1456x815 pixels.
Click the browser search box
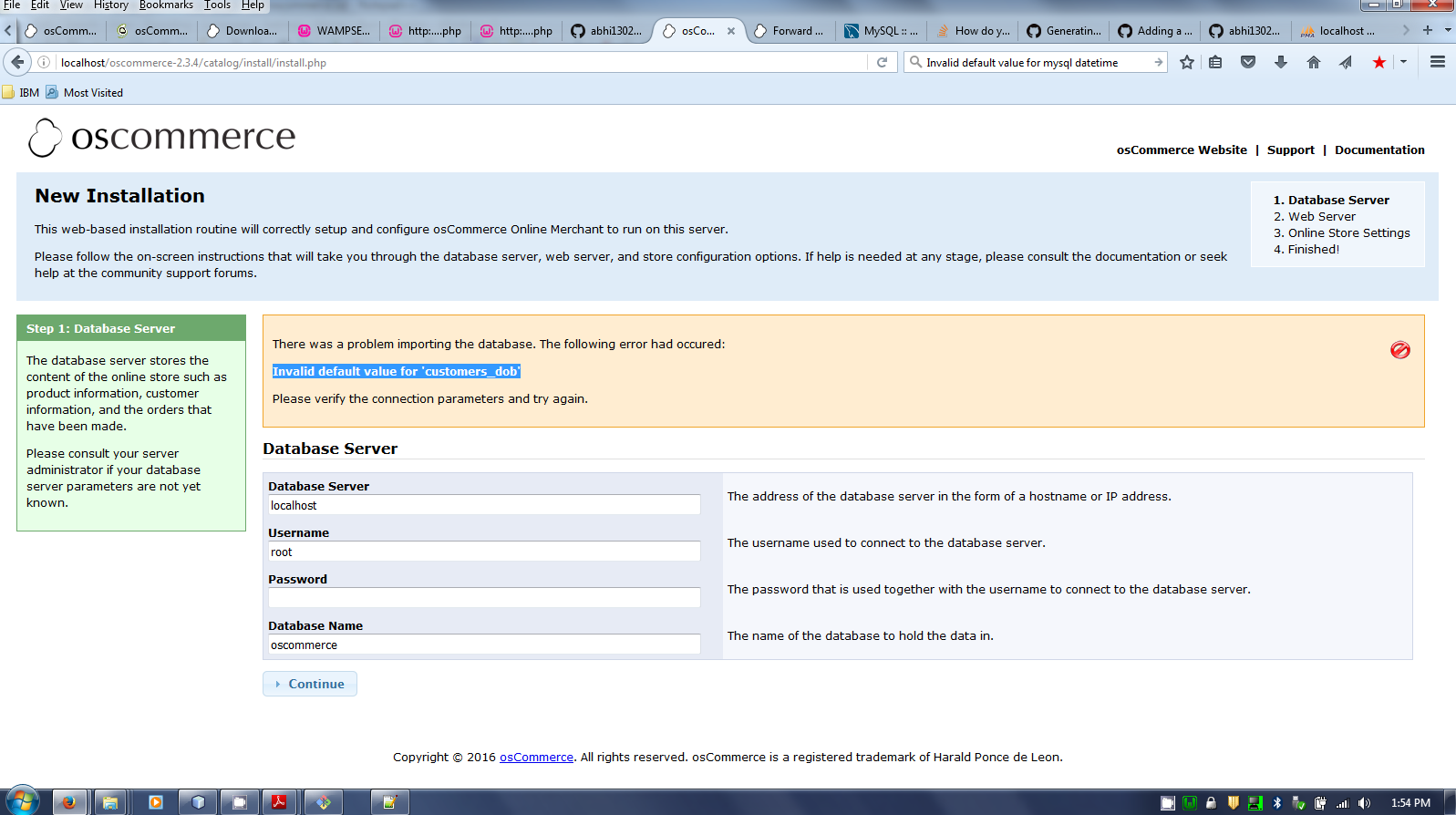click(1035, 62)
